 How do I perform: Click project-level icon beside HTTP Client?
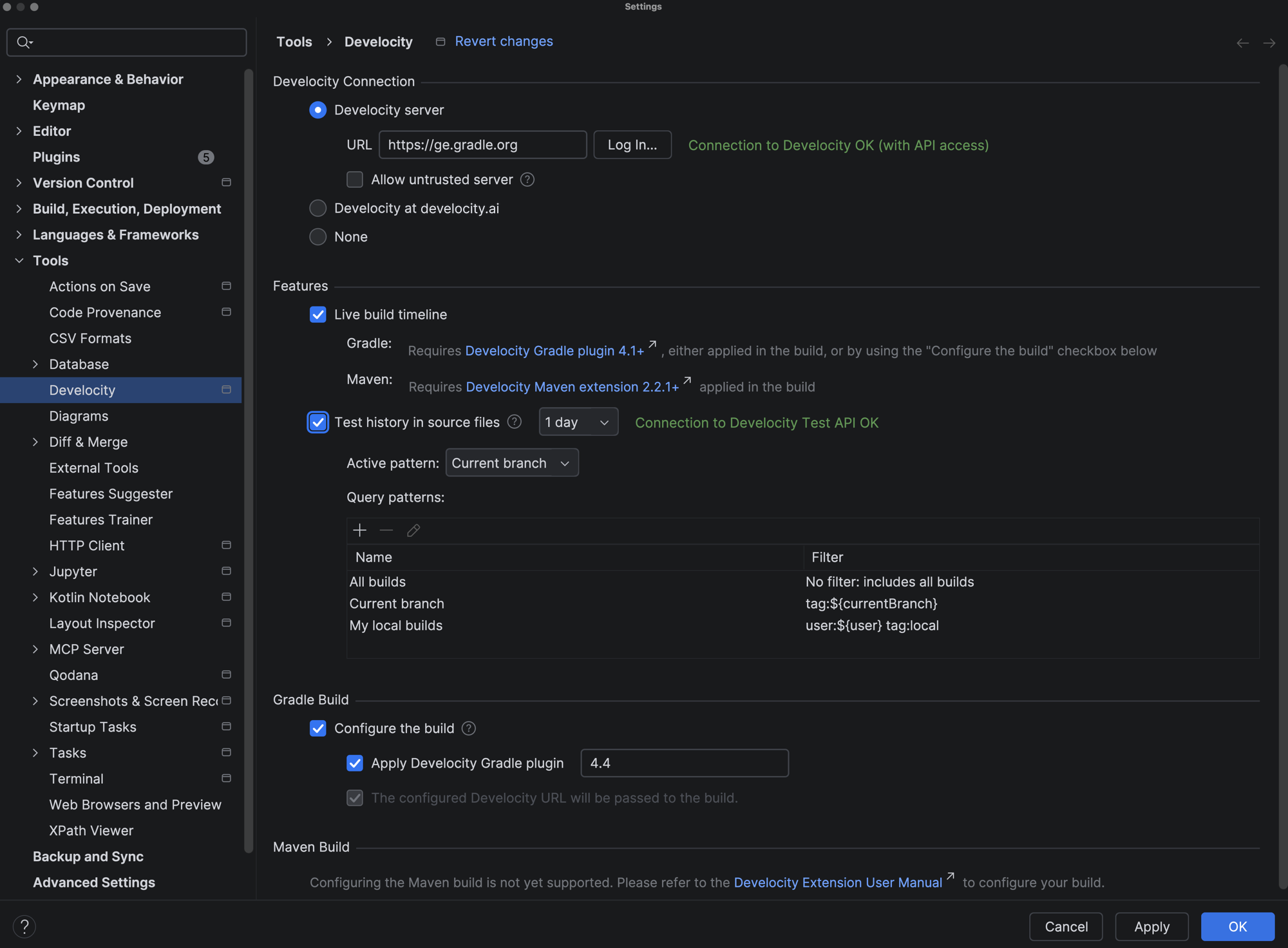pos(226,545)
